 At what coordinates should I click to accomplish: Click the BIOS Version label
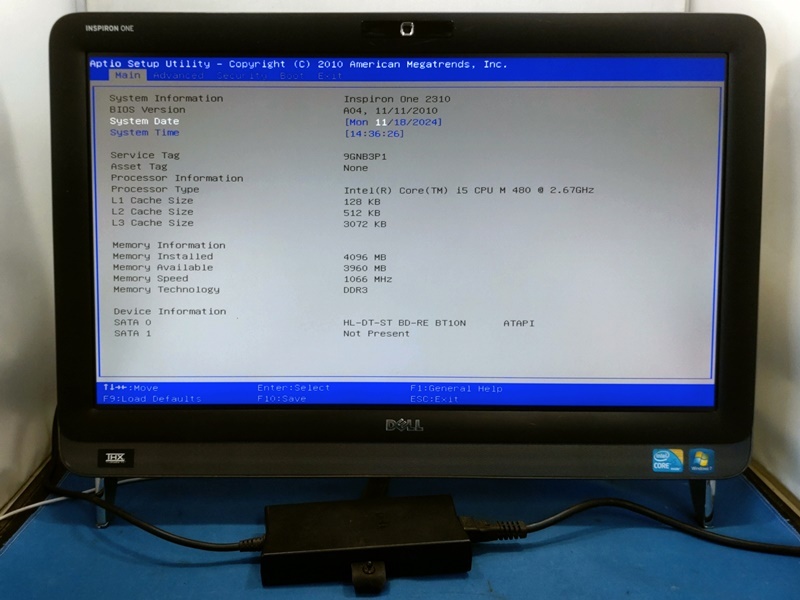pos(147,110)
